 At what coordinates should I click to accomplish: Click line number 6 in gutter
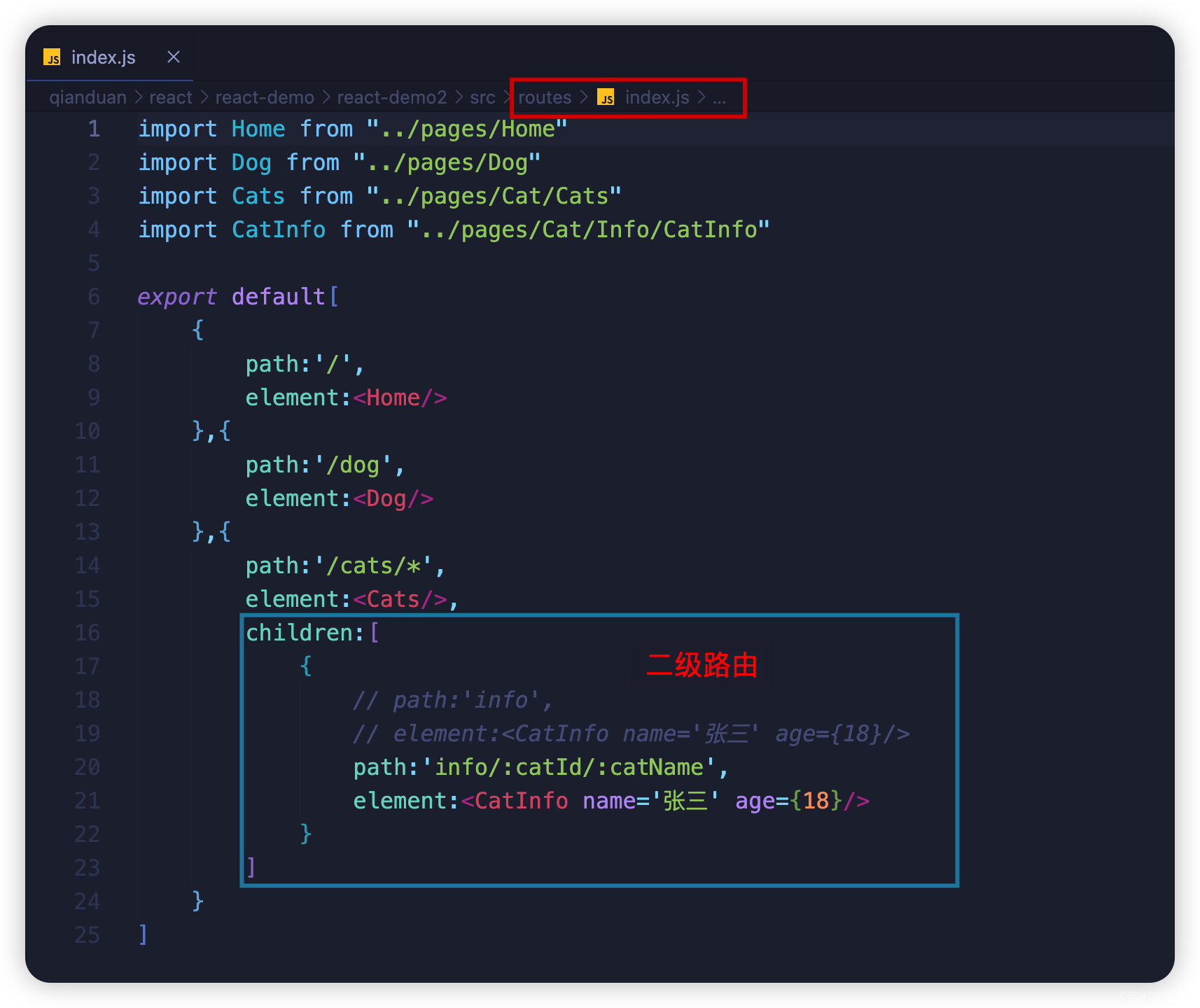[94, 297]
